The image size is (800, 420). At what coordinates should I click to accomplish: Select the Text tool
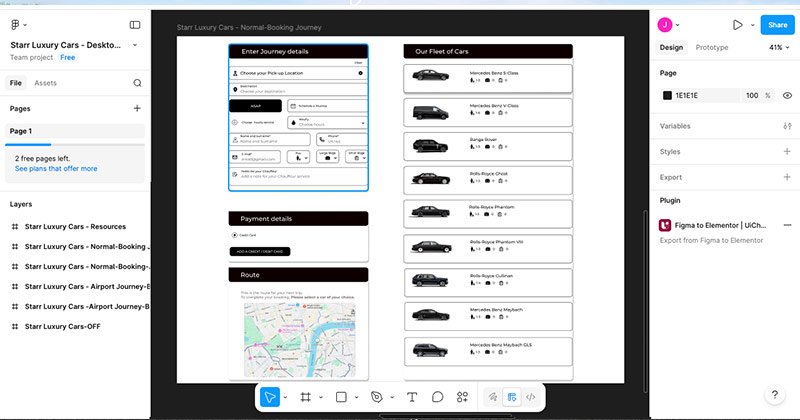(x=412, y=397)
